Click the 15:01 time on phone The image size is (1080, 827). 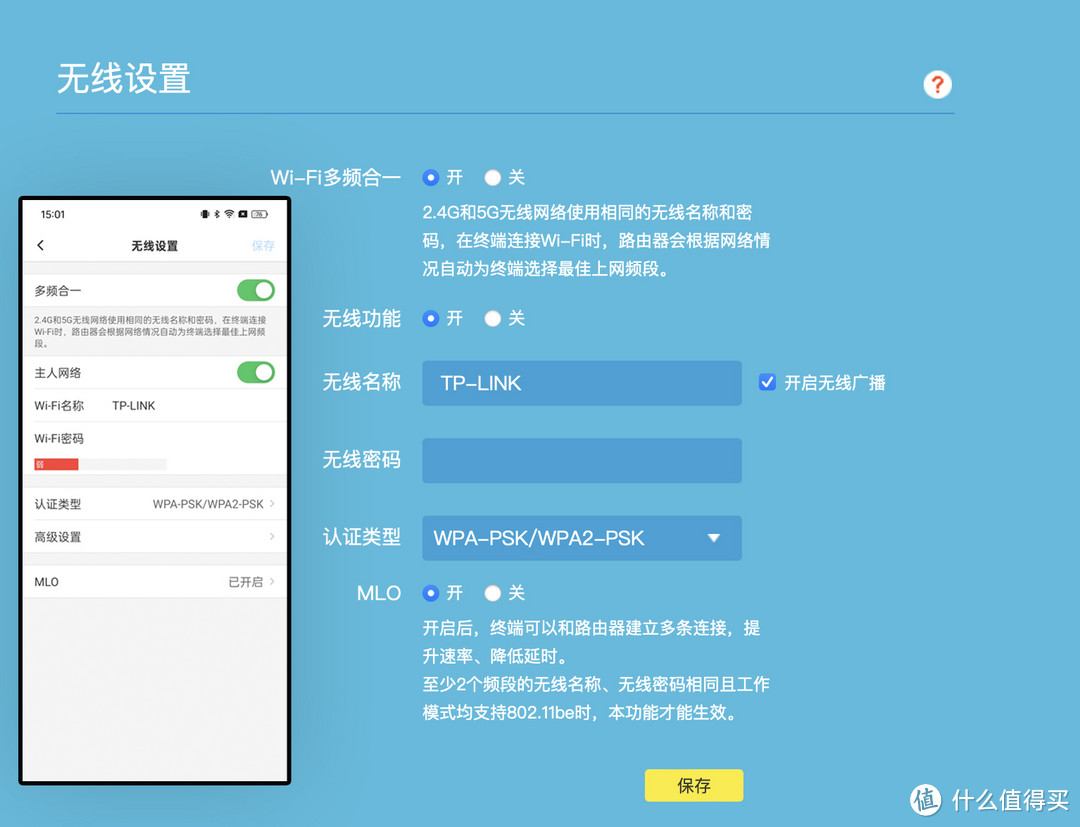point(52,214)
